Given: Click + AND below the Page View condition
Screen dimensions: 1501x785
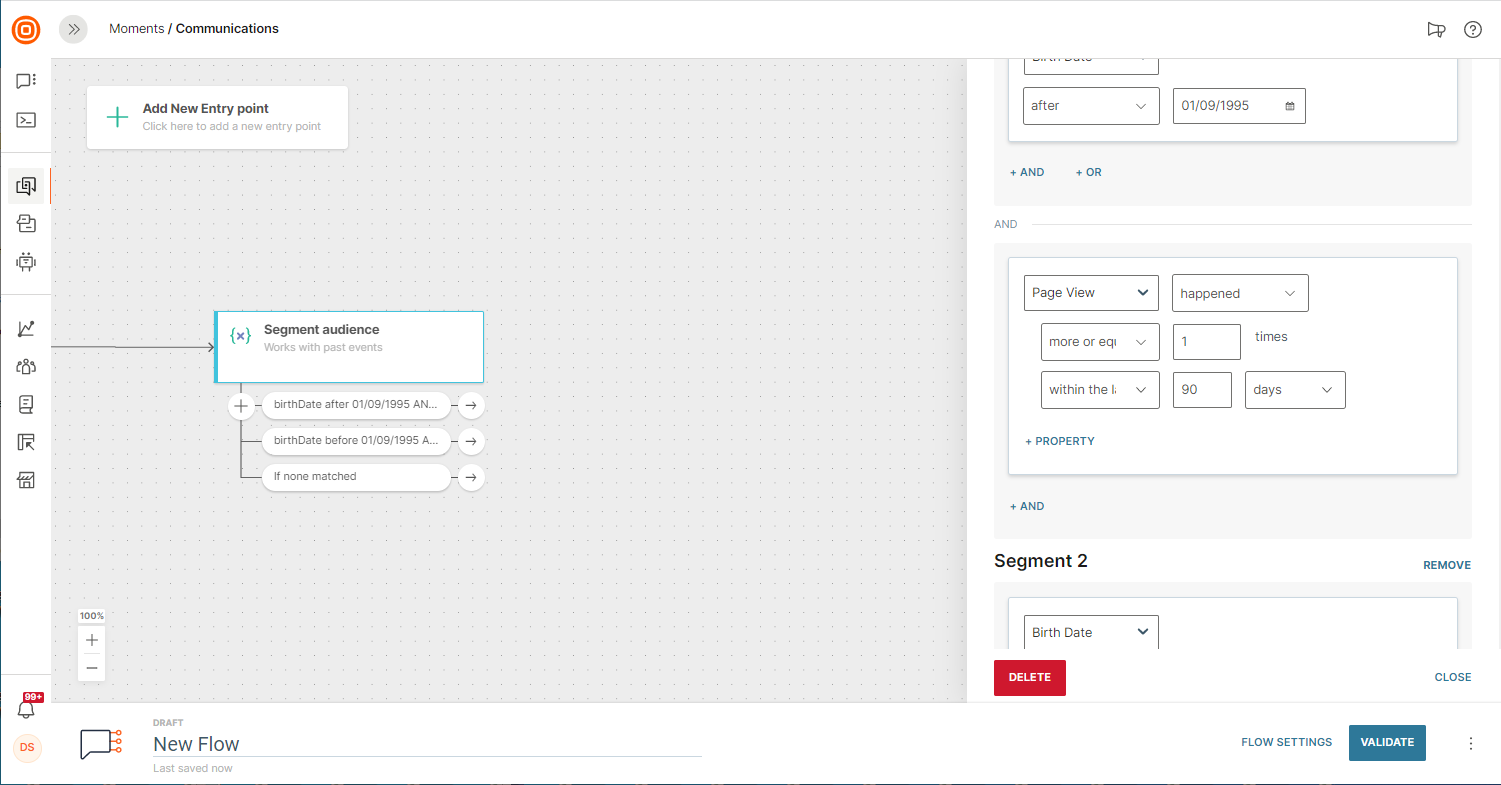Looking at the screenshot, I should click(1027, 506).
